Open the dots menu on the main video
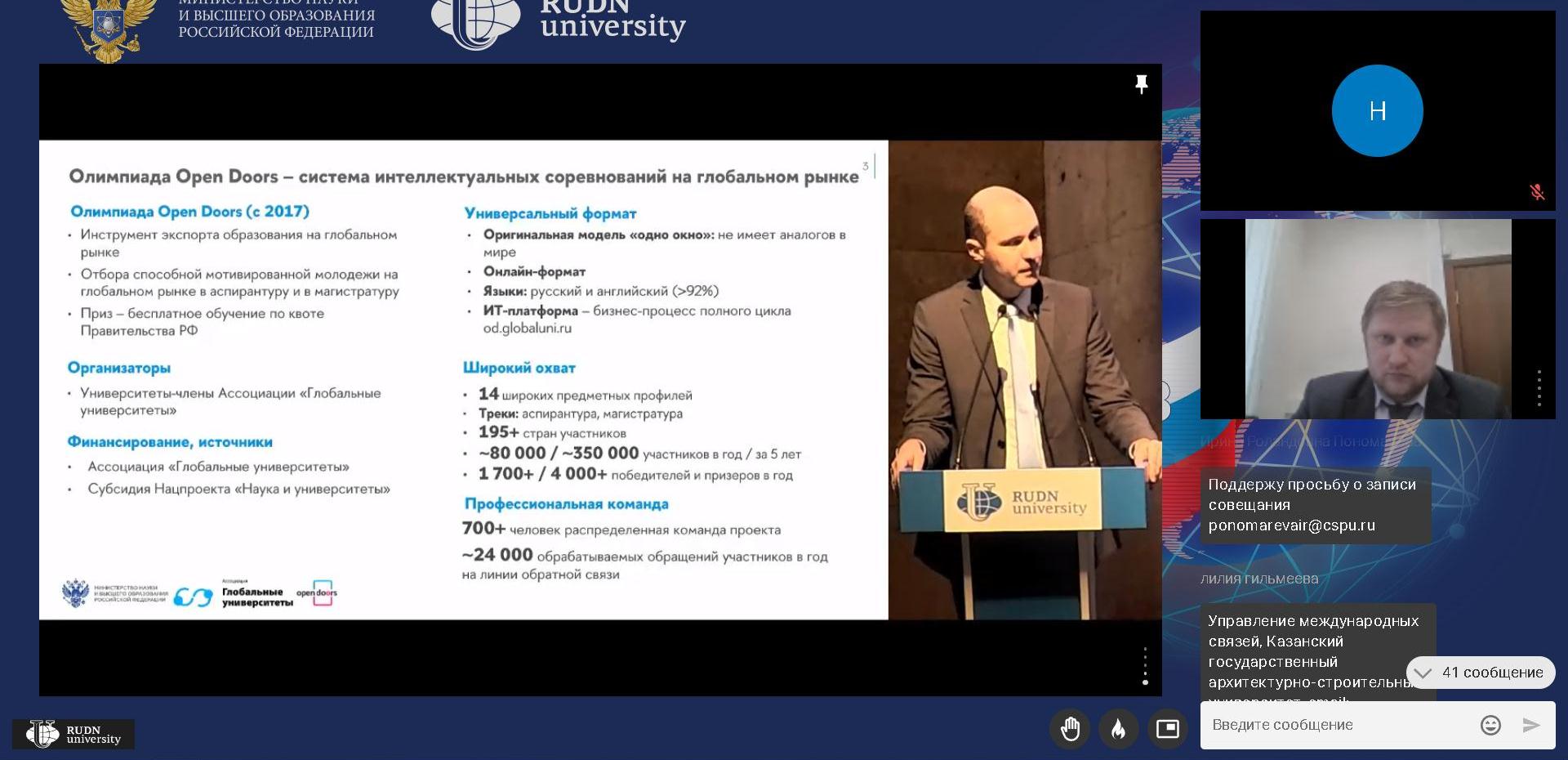This screenshot has width=1568, height=760. (x=1145, y=666)
